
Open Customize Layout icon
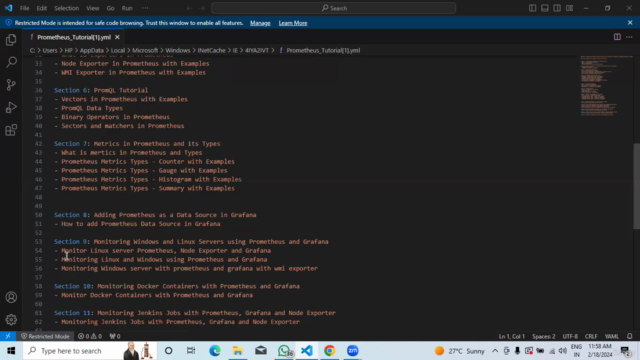coord(569,8)
